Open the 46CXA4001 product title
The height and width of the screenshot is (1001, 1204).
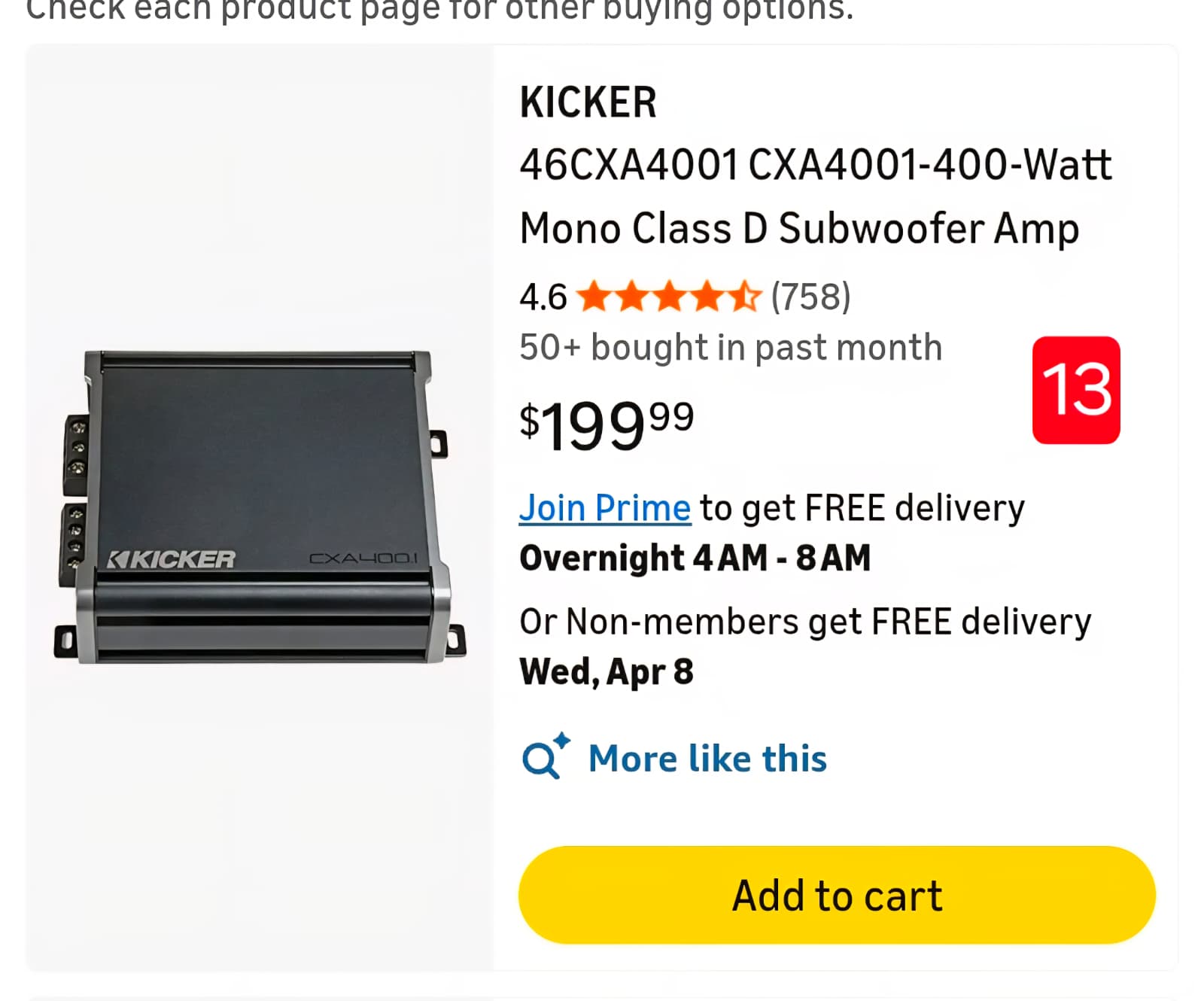[815, 165]
